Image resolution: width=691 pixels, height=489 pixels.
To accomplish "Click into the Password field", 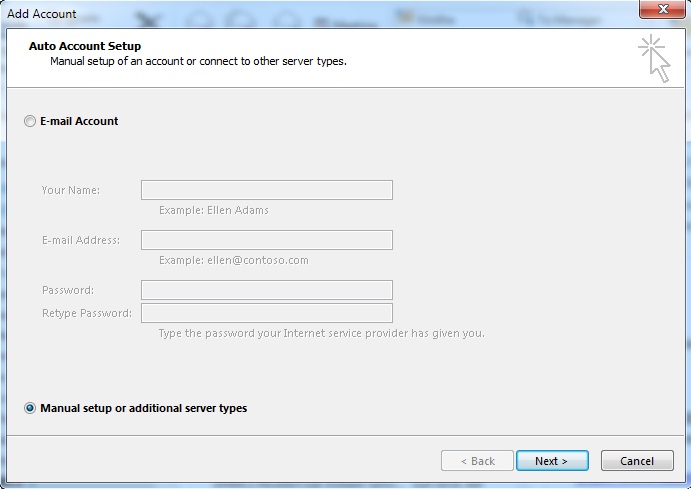I will point(267,290).
